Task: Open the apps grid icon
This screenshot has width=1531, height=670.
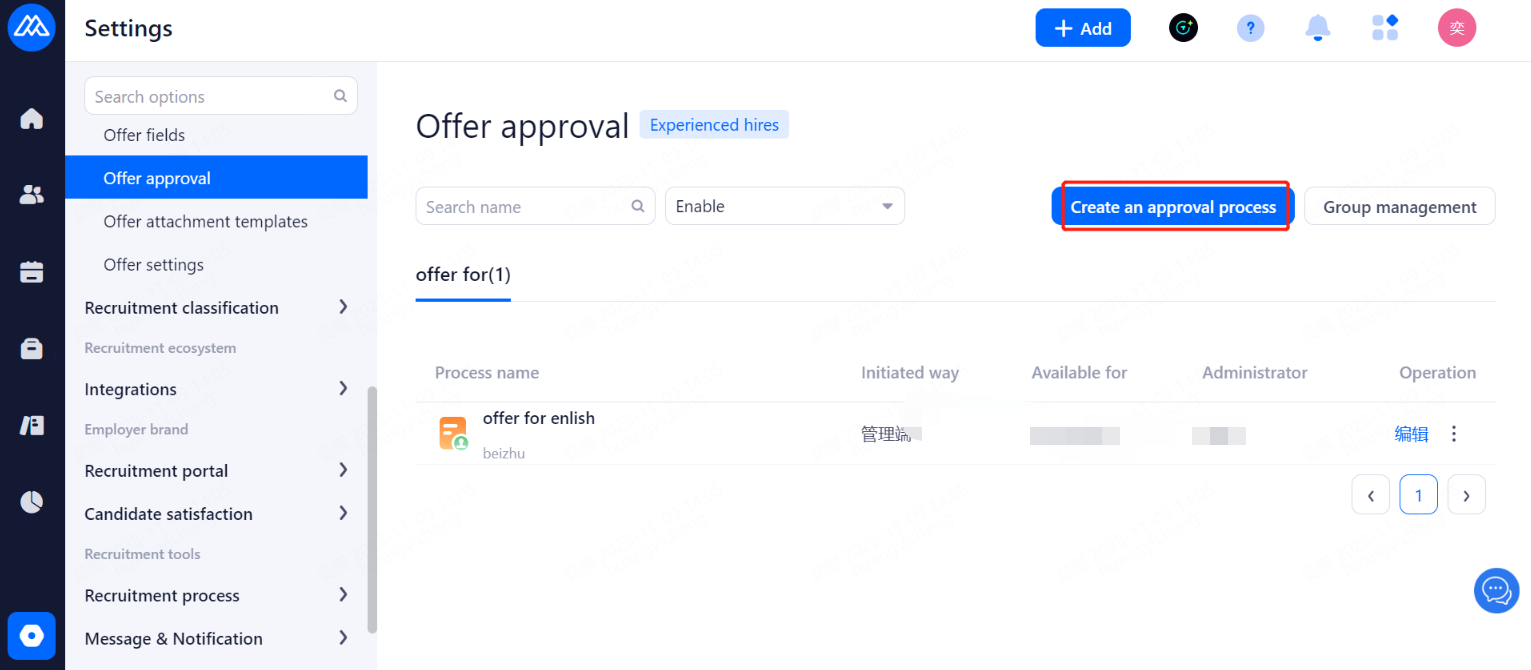Action: point(1385,28)
